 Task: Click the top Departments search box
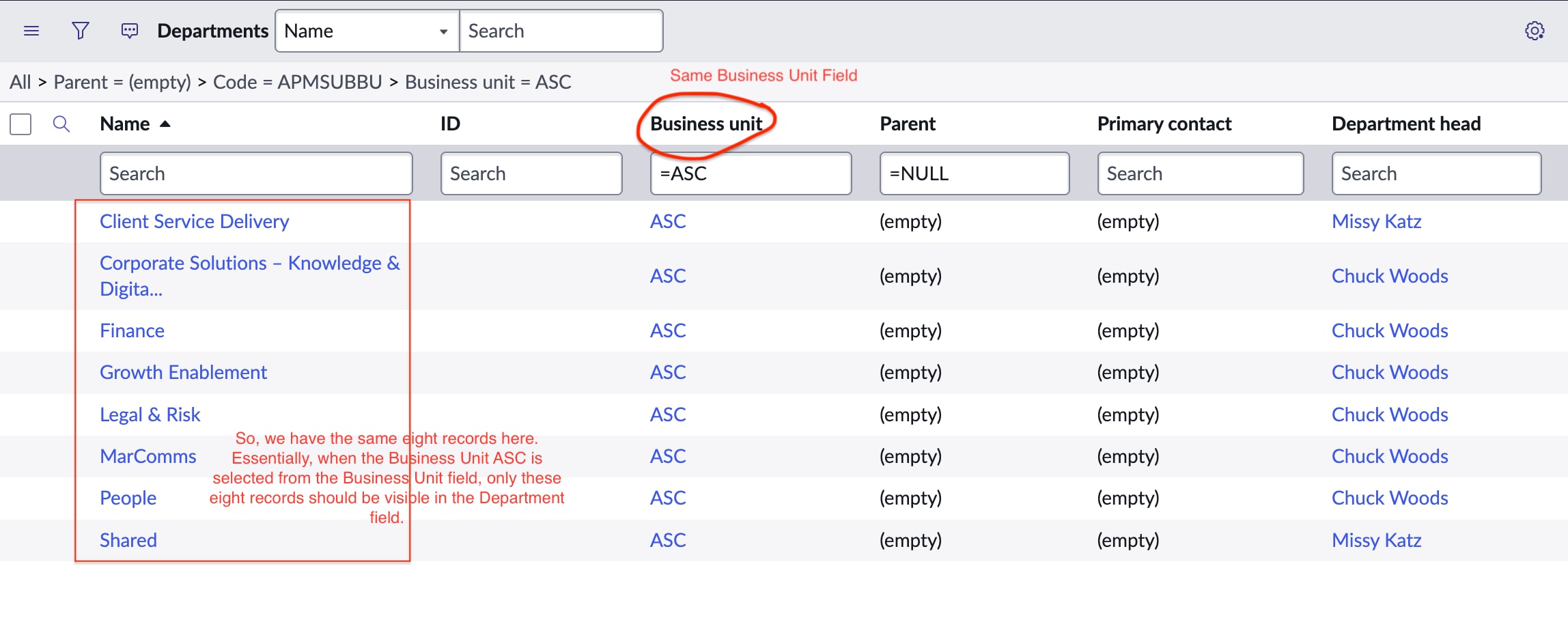(561, 31)
